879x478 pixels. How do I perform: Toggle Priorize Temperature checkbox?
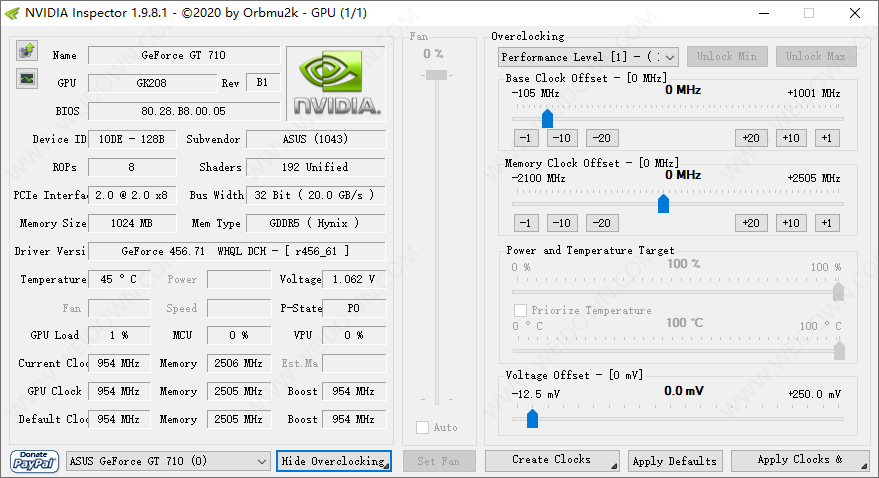pos(520,310)
